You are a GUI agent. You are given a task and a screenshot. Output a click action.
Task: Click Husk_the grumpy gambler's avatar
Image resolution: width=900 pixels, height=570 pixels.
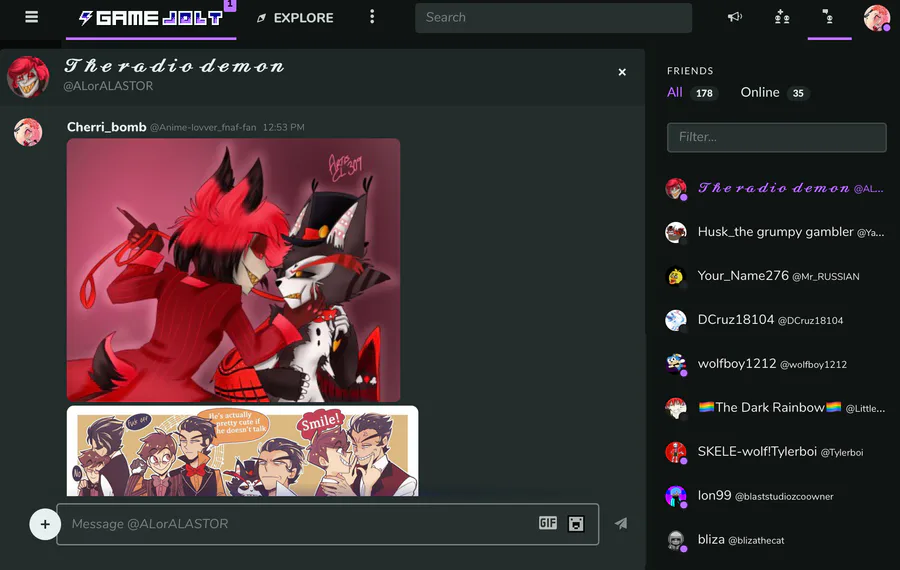coord(676,232)
